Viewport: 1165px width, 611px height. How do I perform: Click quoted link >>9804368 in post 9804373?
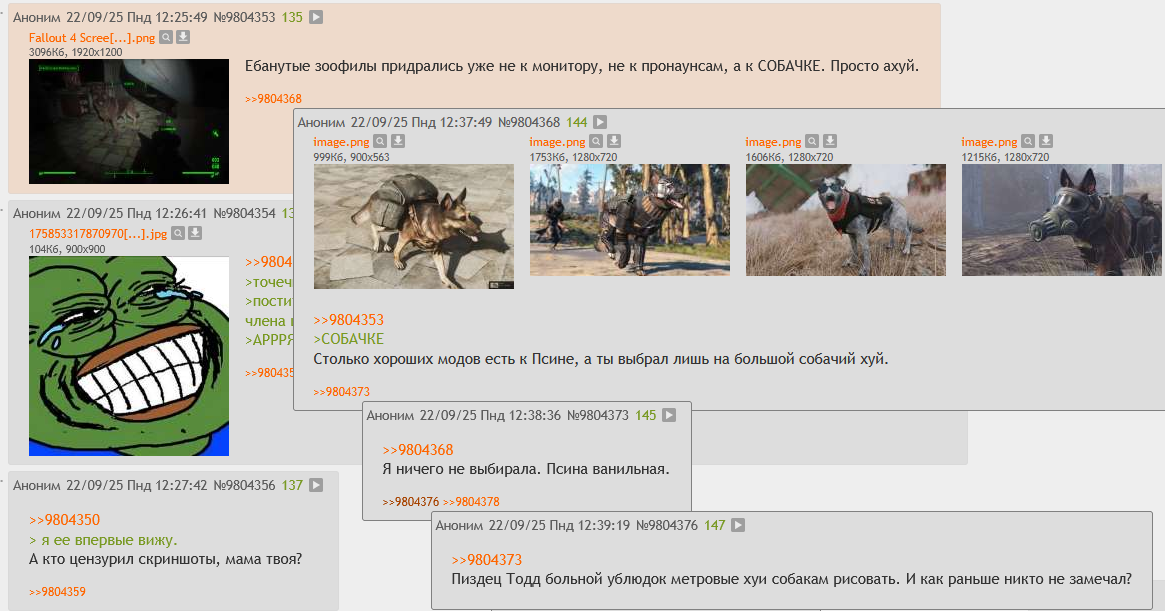(418, 450)
